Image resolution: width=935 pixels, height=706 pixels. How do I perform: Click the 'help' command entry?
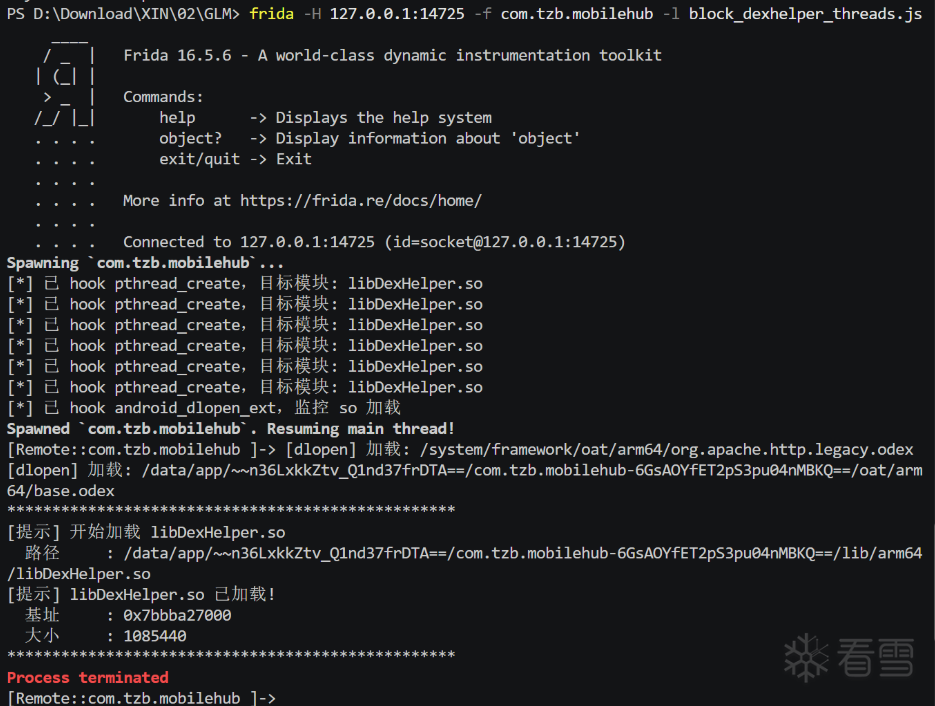[x=177, y=117]
